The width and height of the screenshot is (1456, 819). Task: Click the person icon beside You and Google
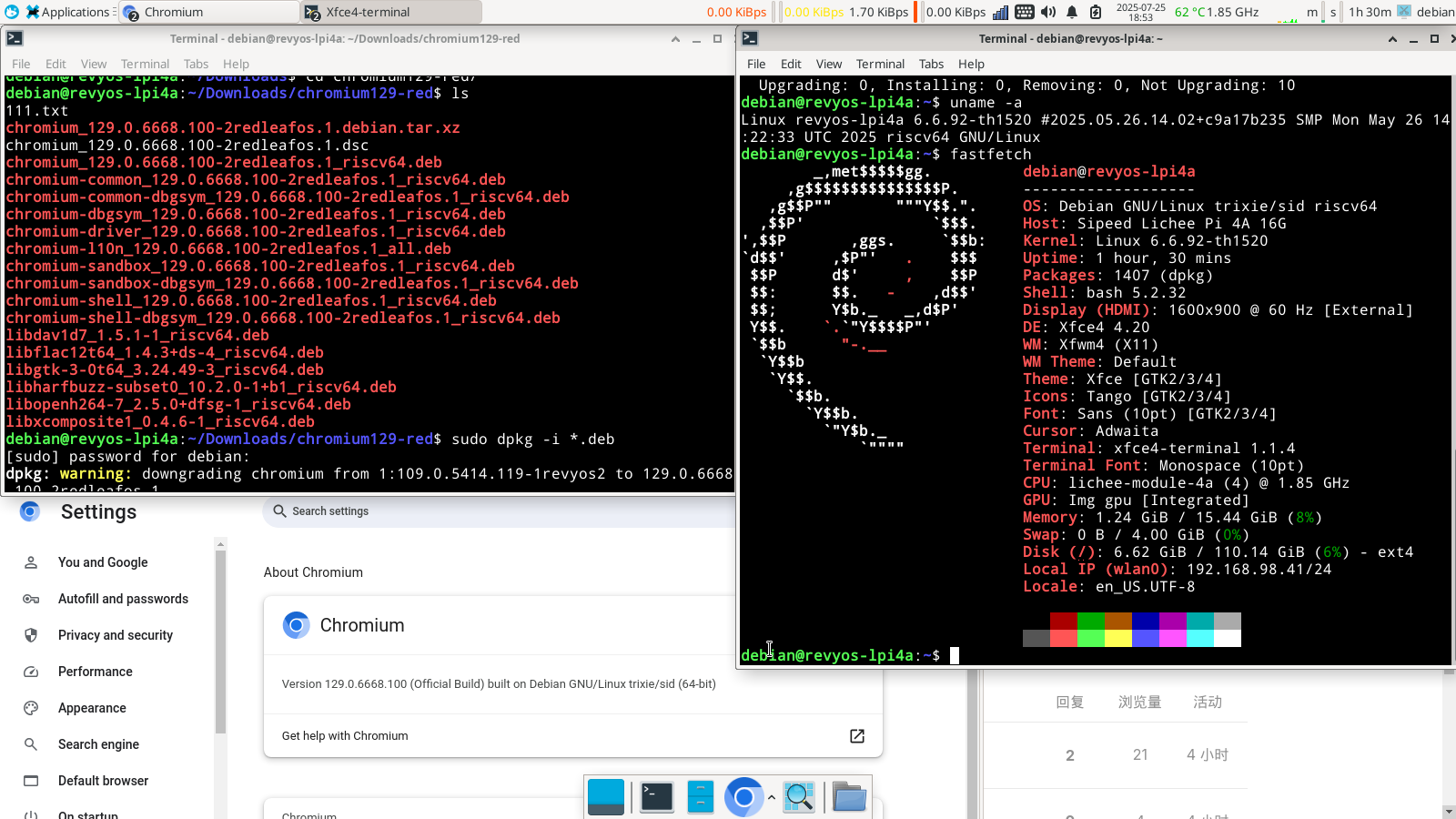(31, 562)
